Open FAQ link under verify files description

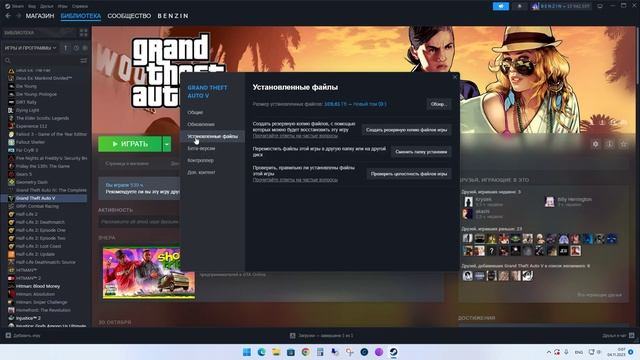tap(295, 180)
